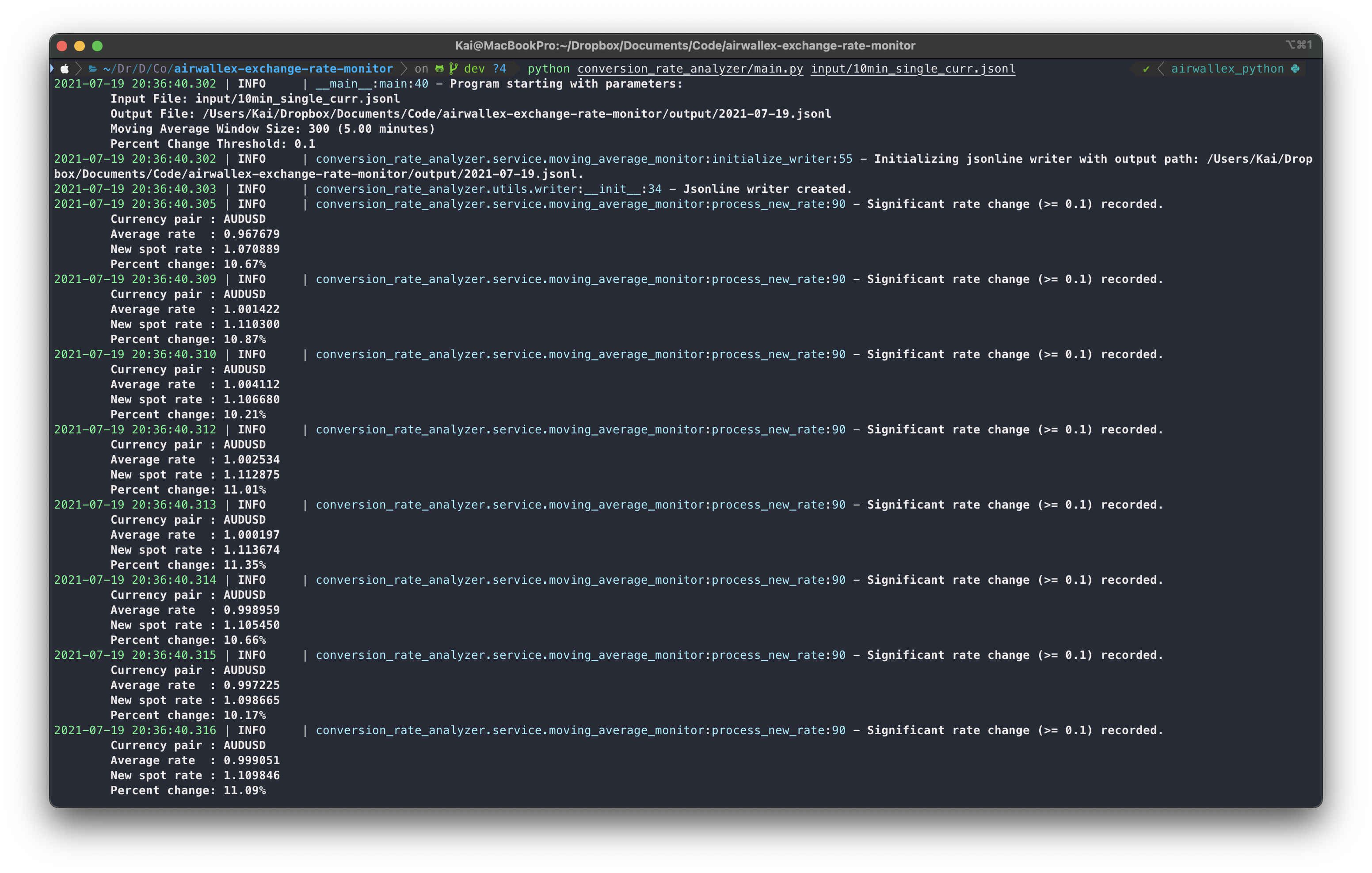Screen dimensions: 1372x873
Task: Click the ⌥⌘1 shortcut indicator in title bar
Action: point(1299,45)
